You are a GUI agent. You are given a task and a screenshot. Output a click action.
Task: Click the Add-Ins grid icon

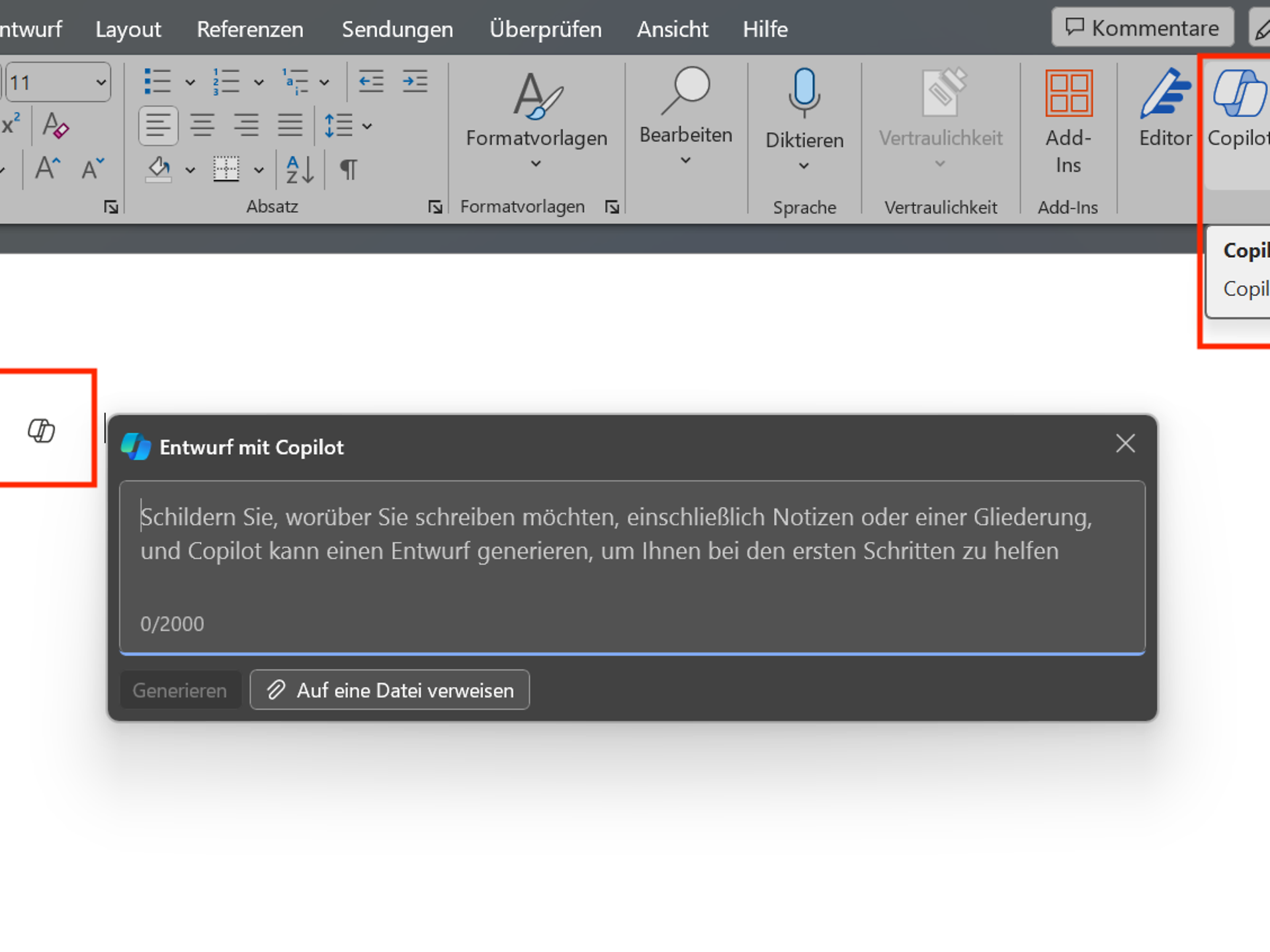[1068, 93]
